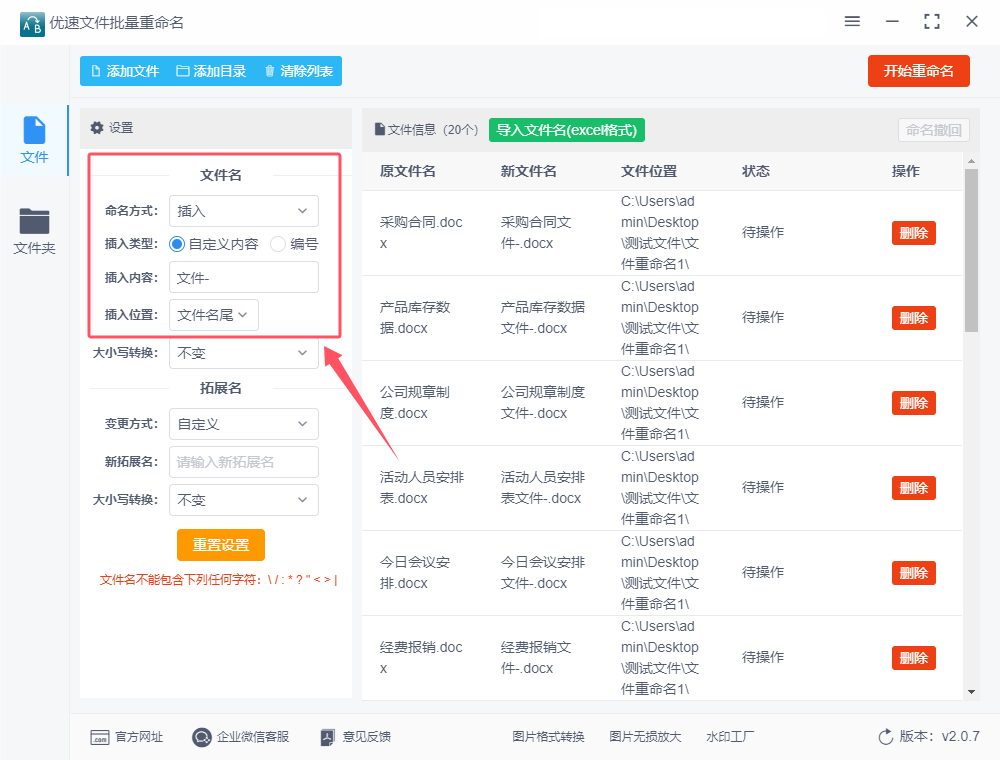Click the 命名撤回 button
This screenshot has width=1000, height=760.
click(x=934, y=130)
